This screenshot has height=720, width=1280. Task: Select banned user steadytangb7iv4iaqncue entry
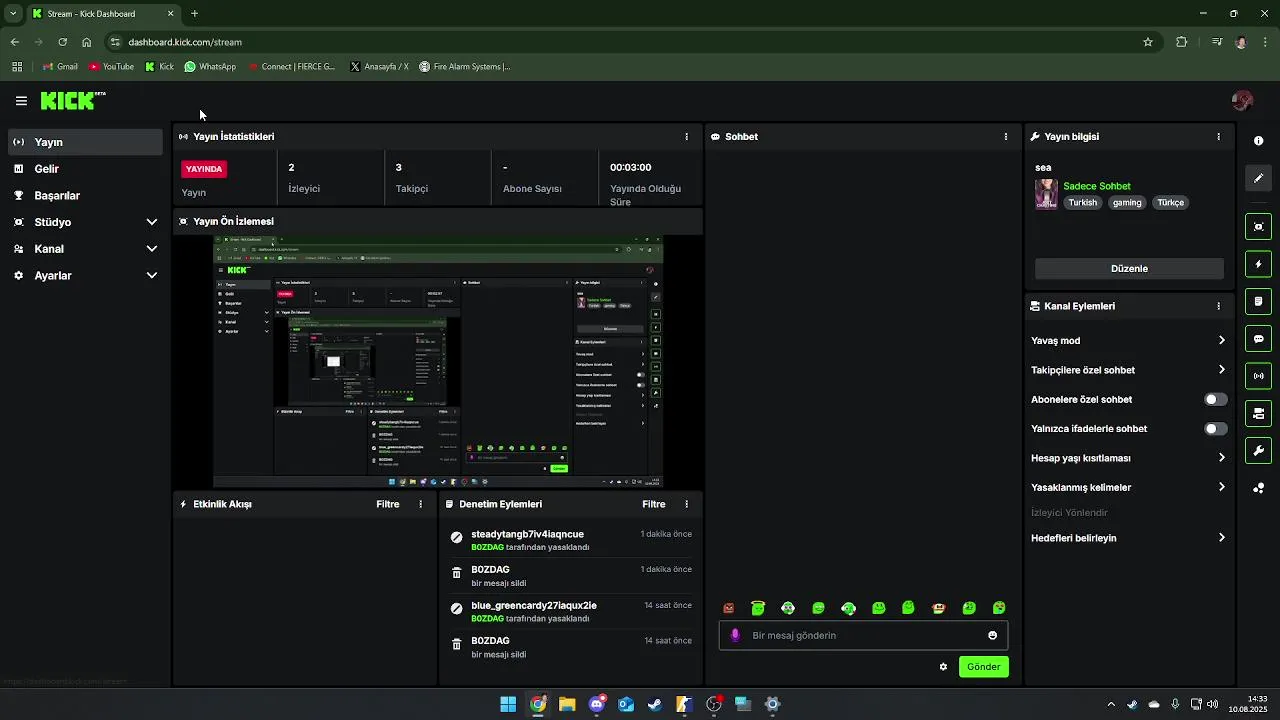tap(571, 541)
